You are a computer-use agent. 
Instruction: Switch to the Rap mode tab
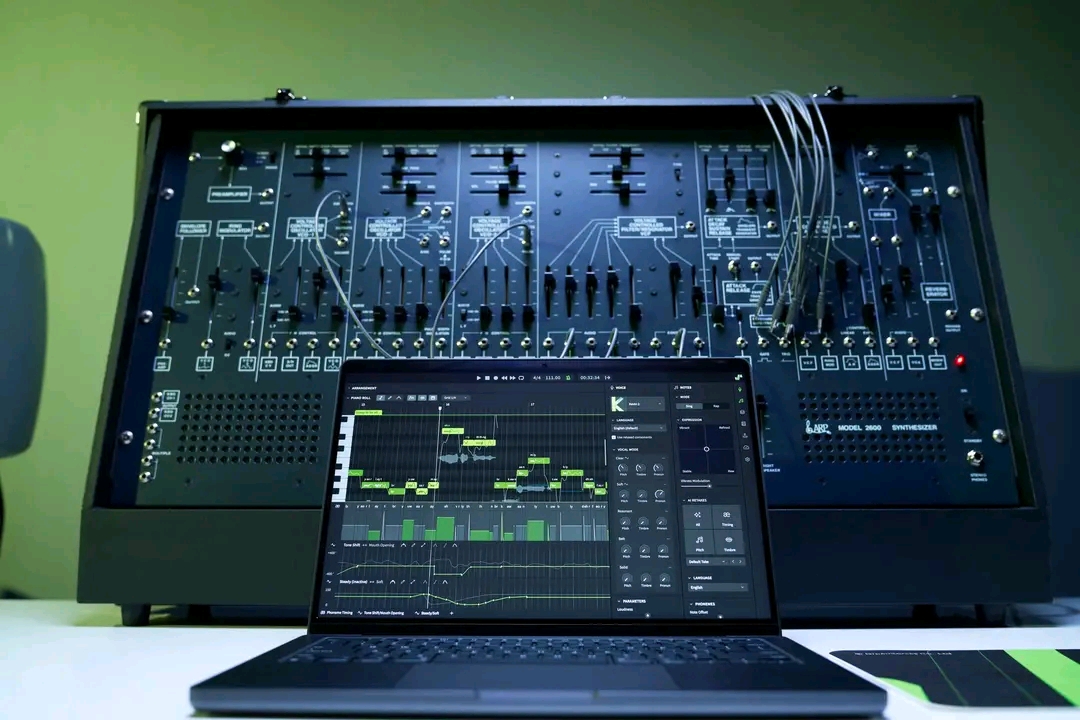tap(716, 406)
